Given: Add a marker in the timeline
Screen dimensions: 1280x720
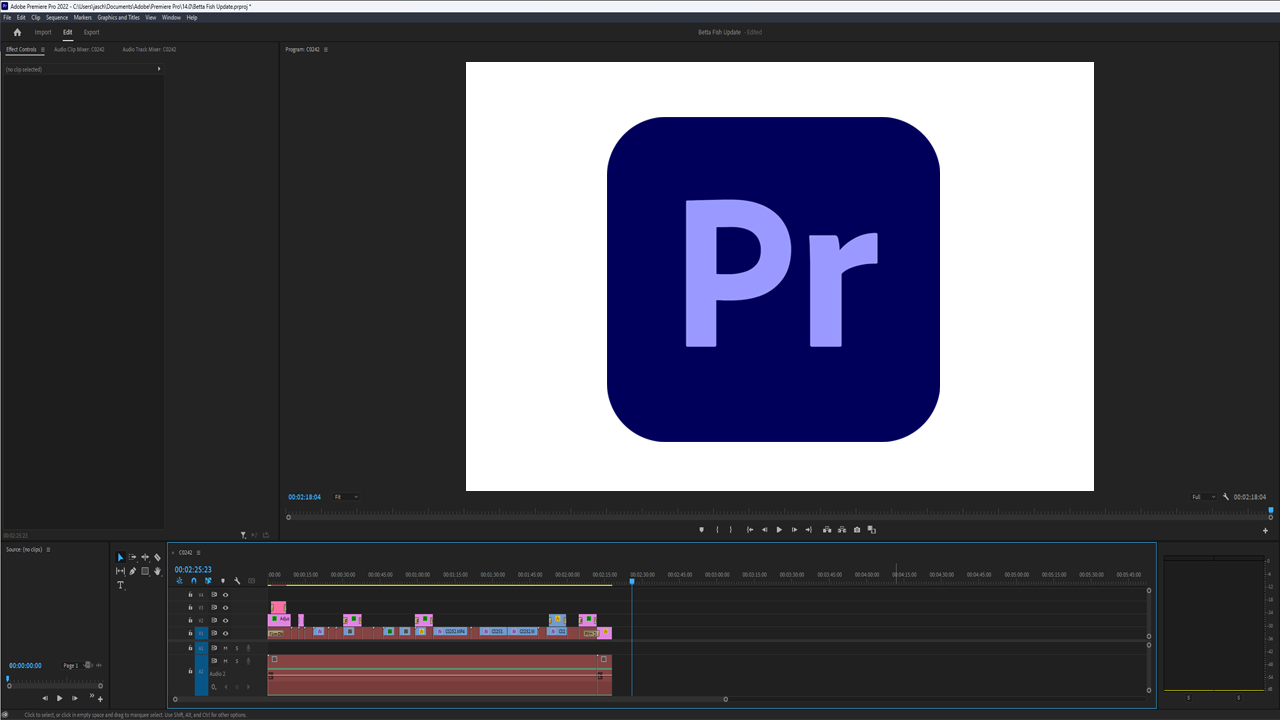Looking at the screenshot, I should pos(223,581).
